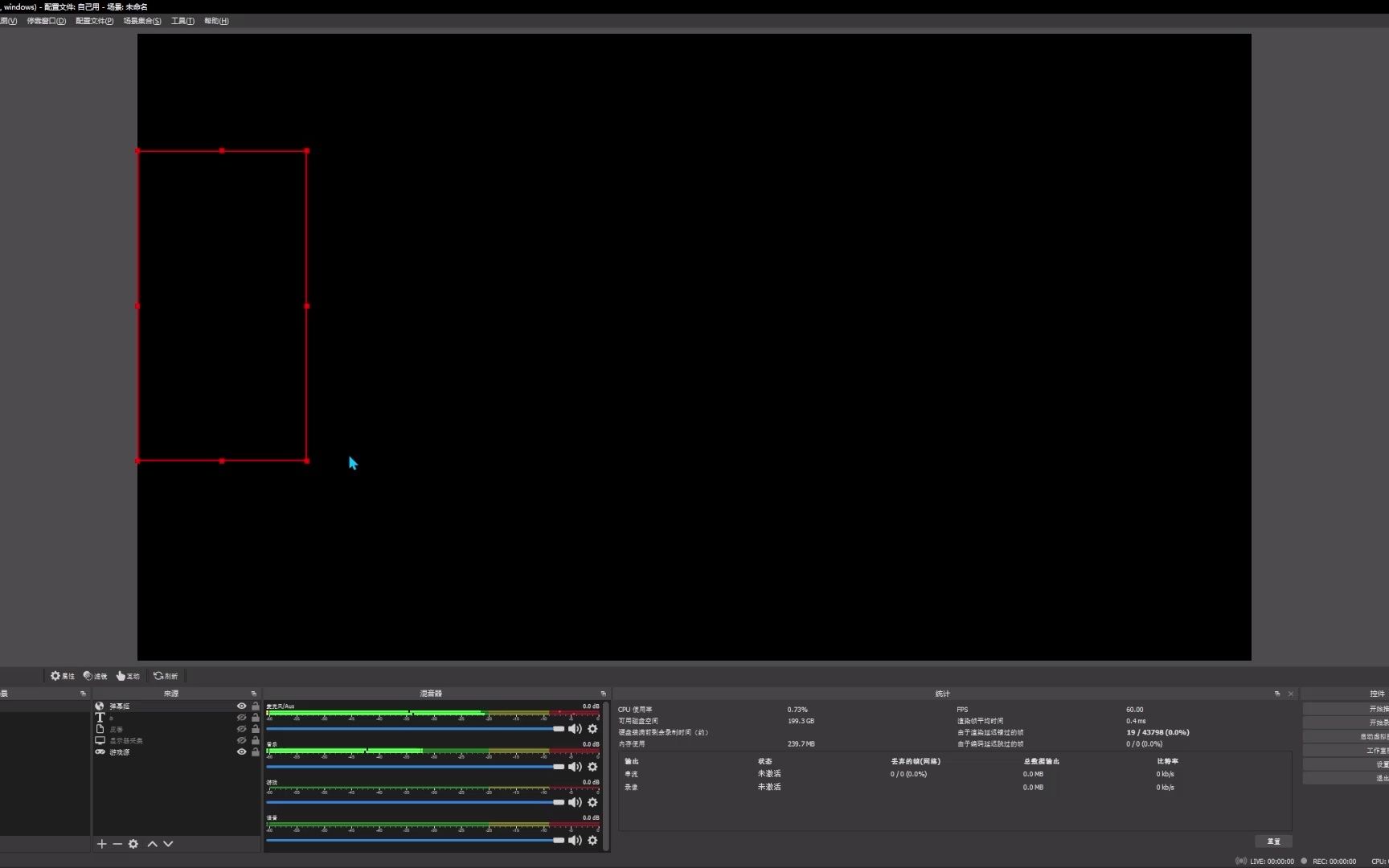Toggle lock on the text source a
The width and height of the screenshot is (1389, 868).
256,718
